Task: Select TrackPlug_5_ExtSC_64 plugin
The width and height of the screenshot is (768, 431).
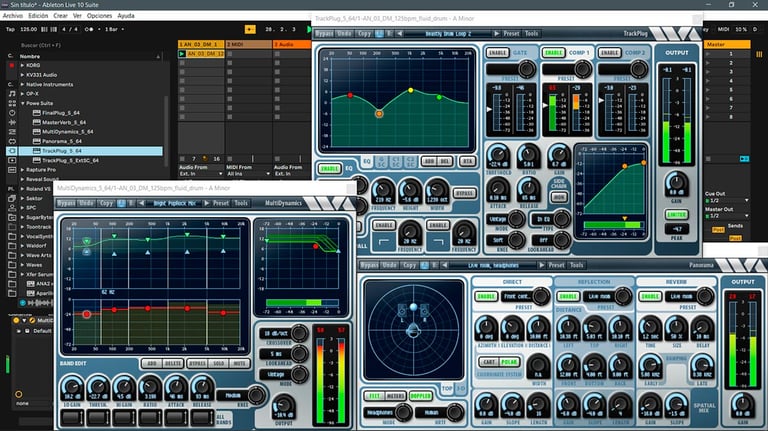Action: [70, 160]
